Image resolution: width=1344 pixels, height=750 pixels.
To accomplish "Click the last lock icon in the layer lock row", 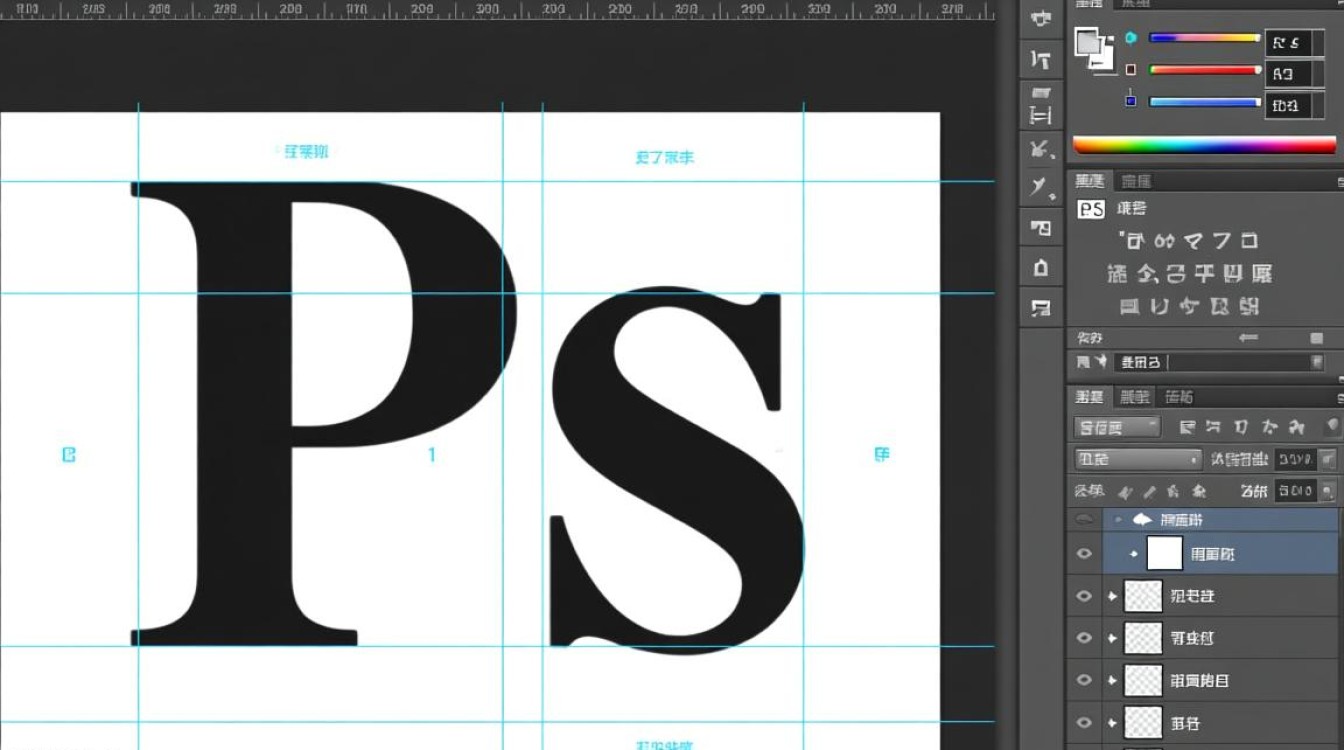I will [x=1200, y=491].
